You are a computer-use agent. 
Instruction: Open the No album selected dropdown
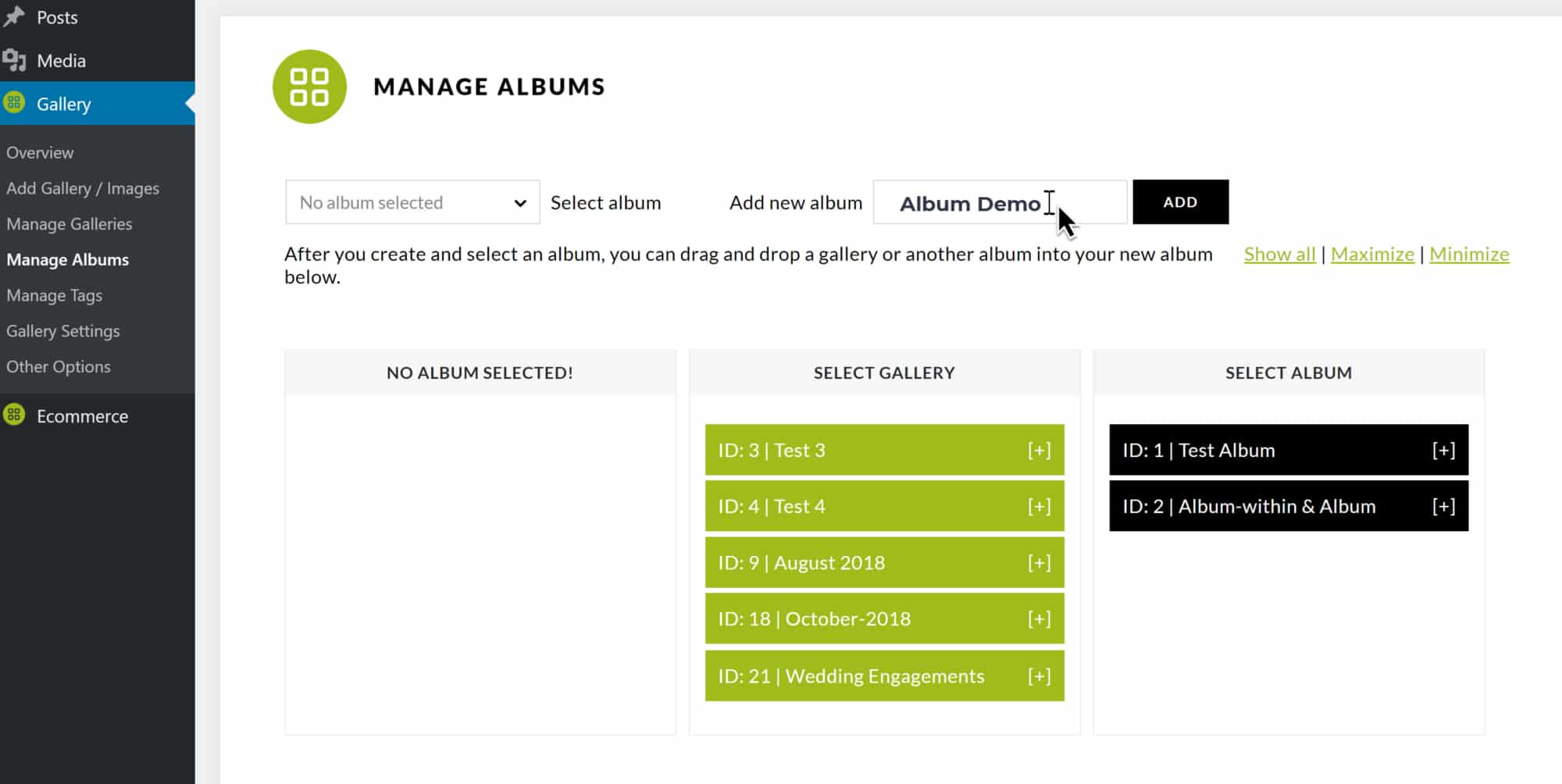(x=412, y=202)
